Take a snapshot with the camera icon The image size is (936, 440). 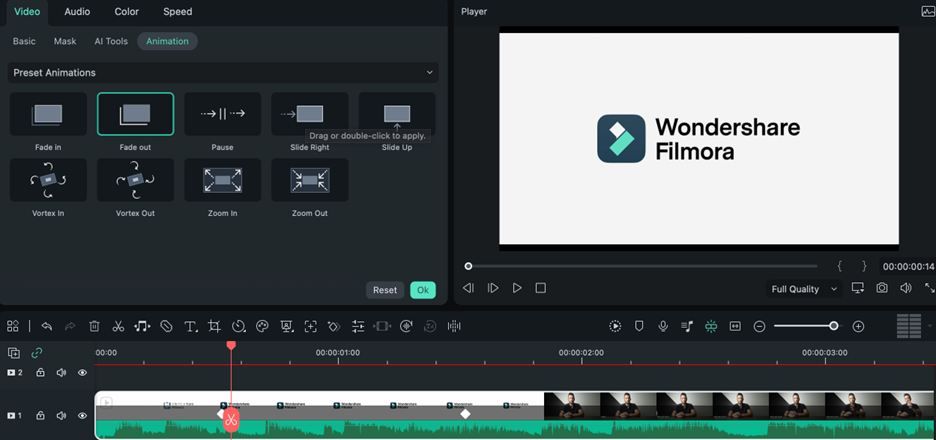882,288
